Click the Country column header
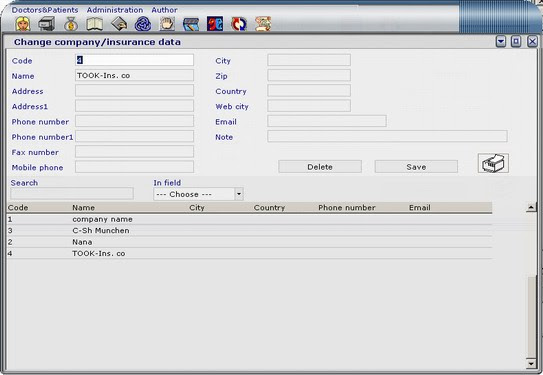The height and width of the screenshot is (375, 543). 269,208
